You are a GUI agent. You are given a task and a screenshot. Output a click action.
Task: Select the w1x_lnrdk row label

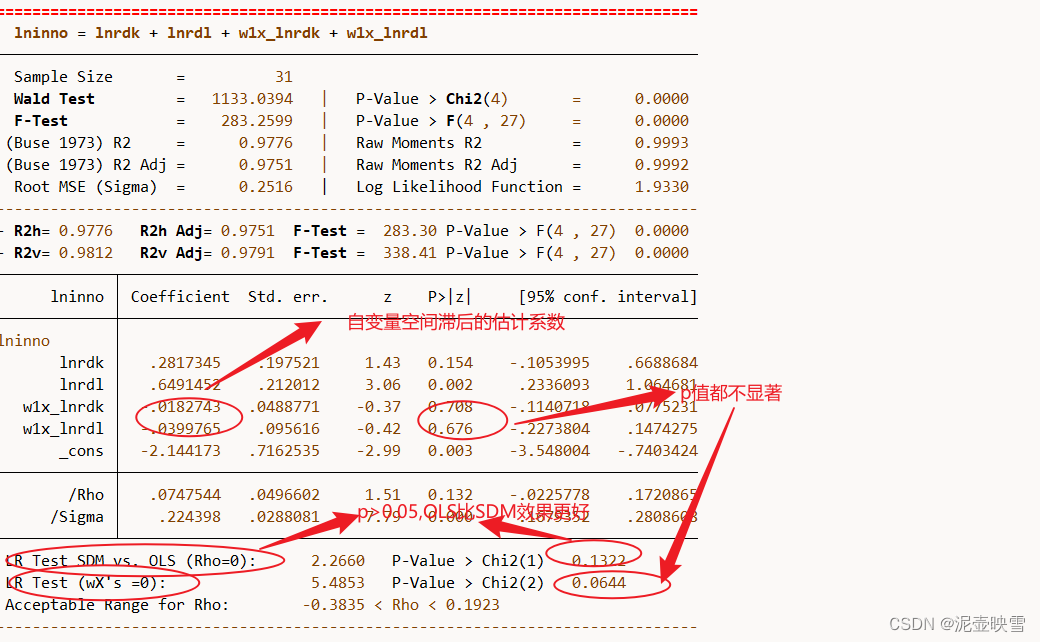click(x=63, y=407)
